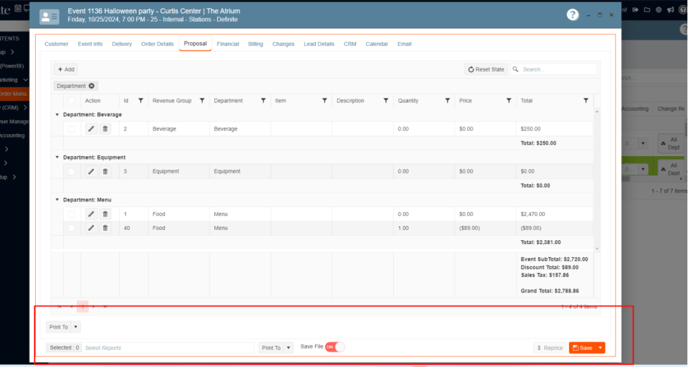Collapse the Department: Equipment group
The image size is (688, 367).
(57, 157)
